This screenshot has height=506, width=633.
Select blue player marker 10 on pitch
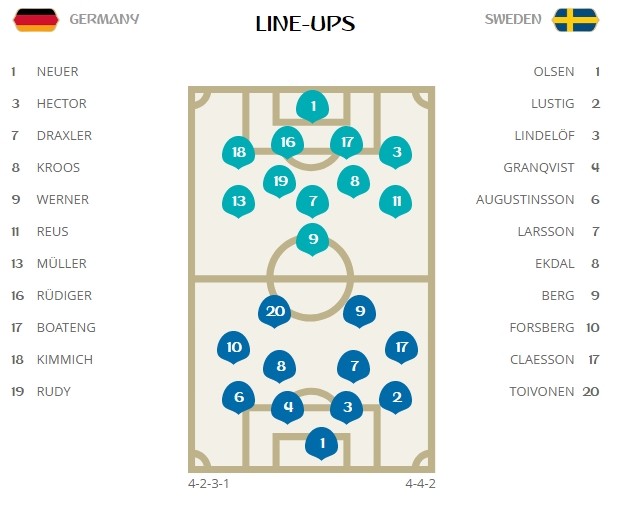click(x=234, y=347)
